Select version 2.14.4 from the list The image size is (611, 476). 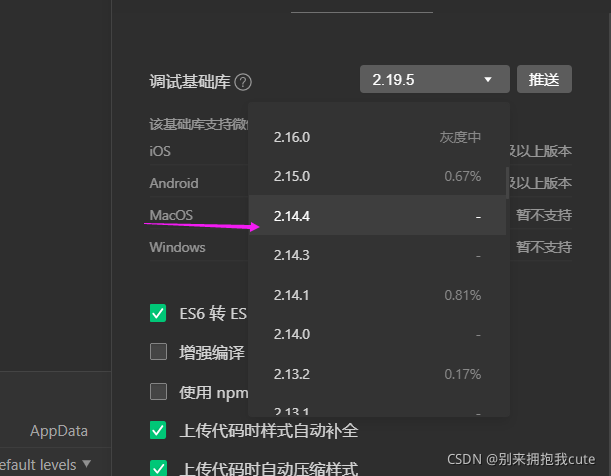(377, 215)
